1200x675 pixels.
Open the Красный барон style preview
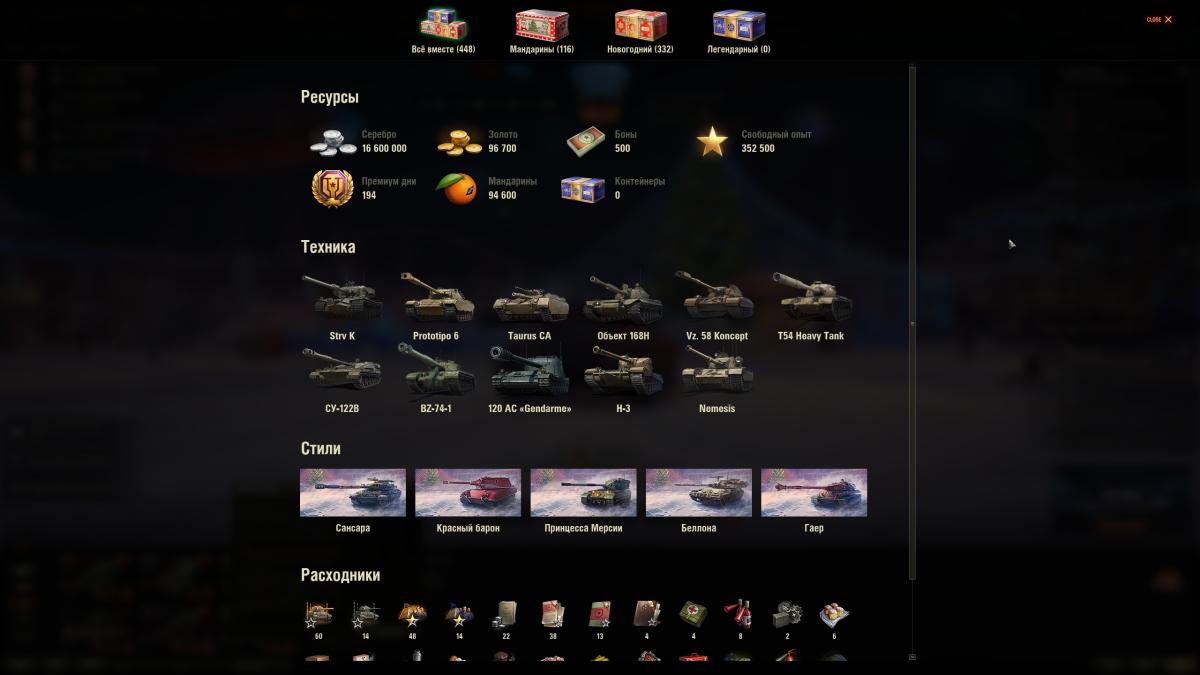pos(468,492)
